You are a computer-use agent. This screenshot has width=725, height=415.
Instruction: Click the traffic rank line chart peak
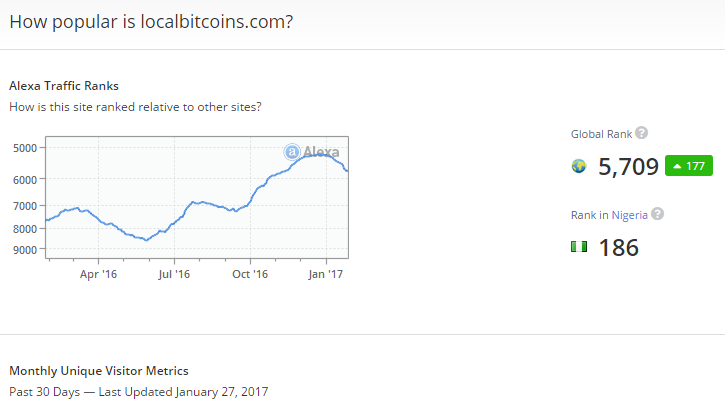click(318, 155)
